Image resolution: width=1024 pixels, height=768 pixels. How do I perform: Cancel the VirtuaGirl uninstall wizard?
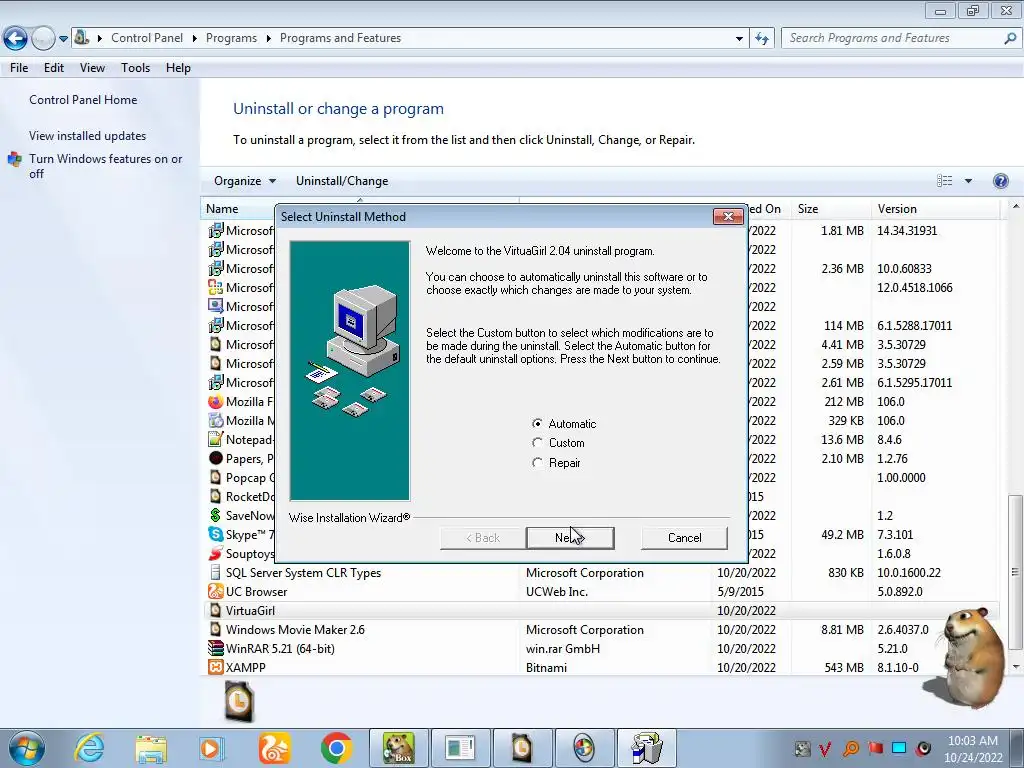coord(684,537)
